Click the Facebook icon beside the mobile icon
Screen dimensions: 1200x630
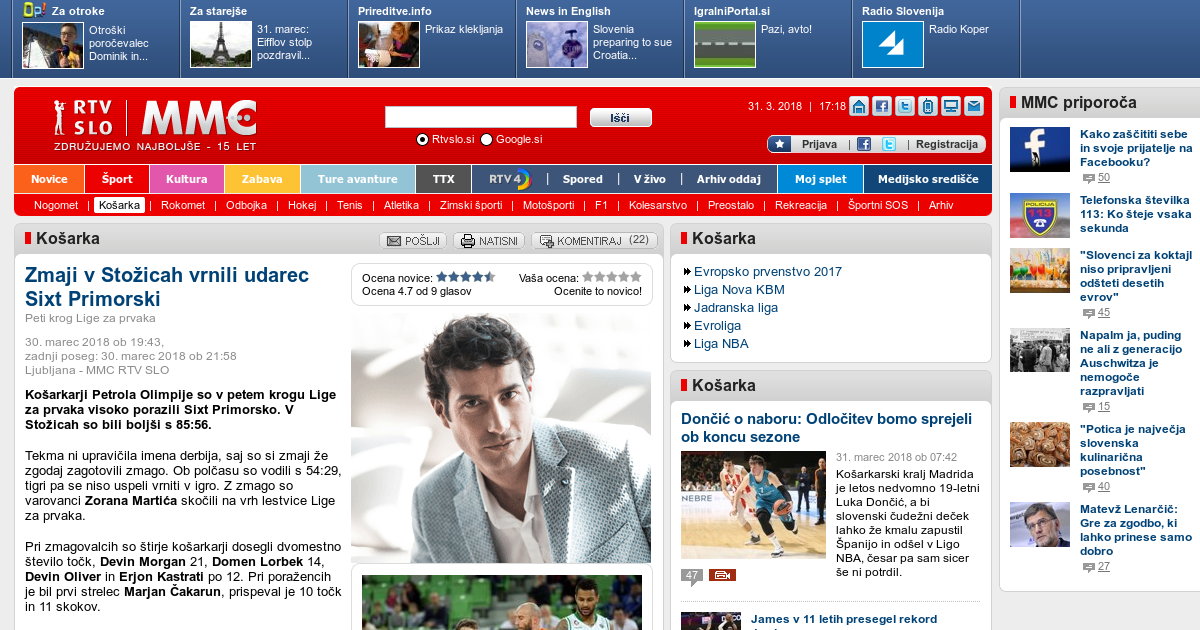click(x=882, y=106)
